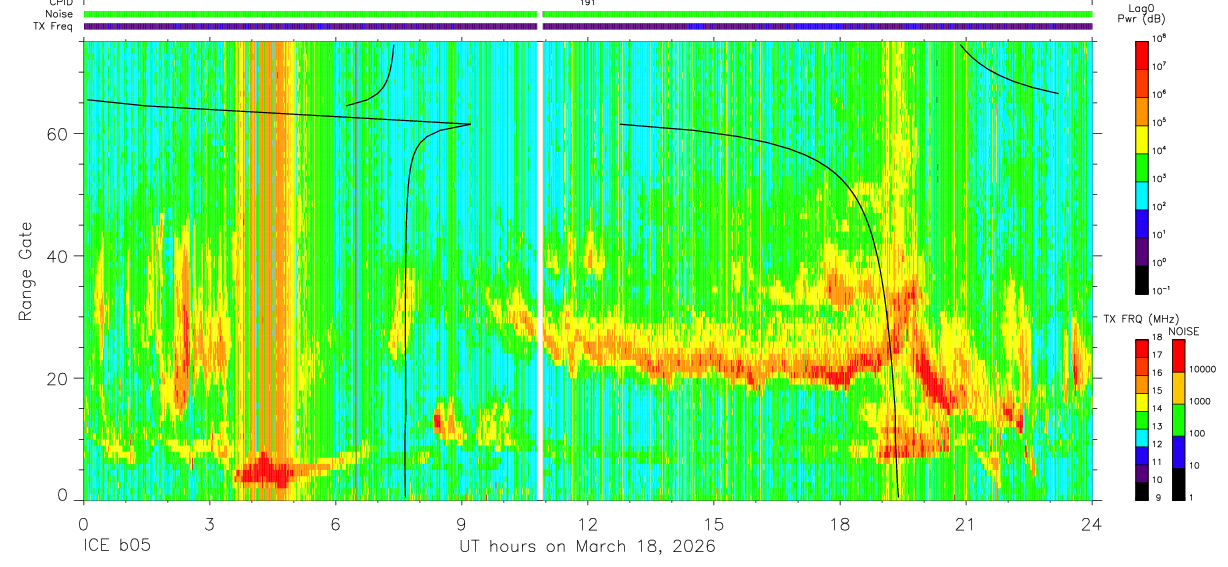Click the 17 label on the TX FRQ legend

point(1157,356)
